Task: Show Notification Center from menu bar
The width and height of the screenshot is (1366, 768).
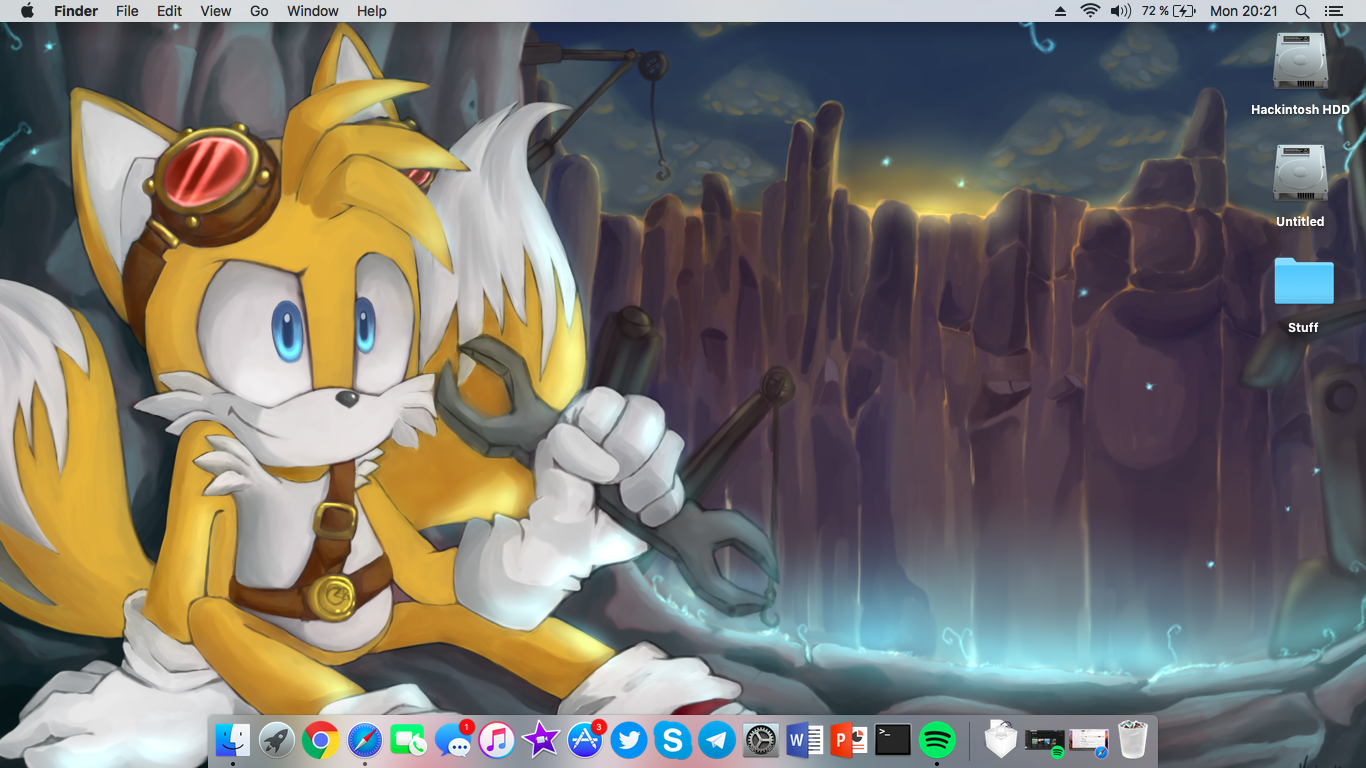Action: [x=1333, y=11]
